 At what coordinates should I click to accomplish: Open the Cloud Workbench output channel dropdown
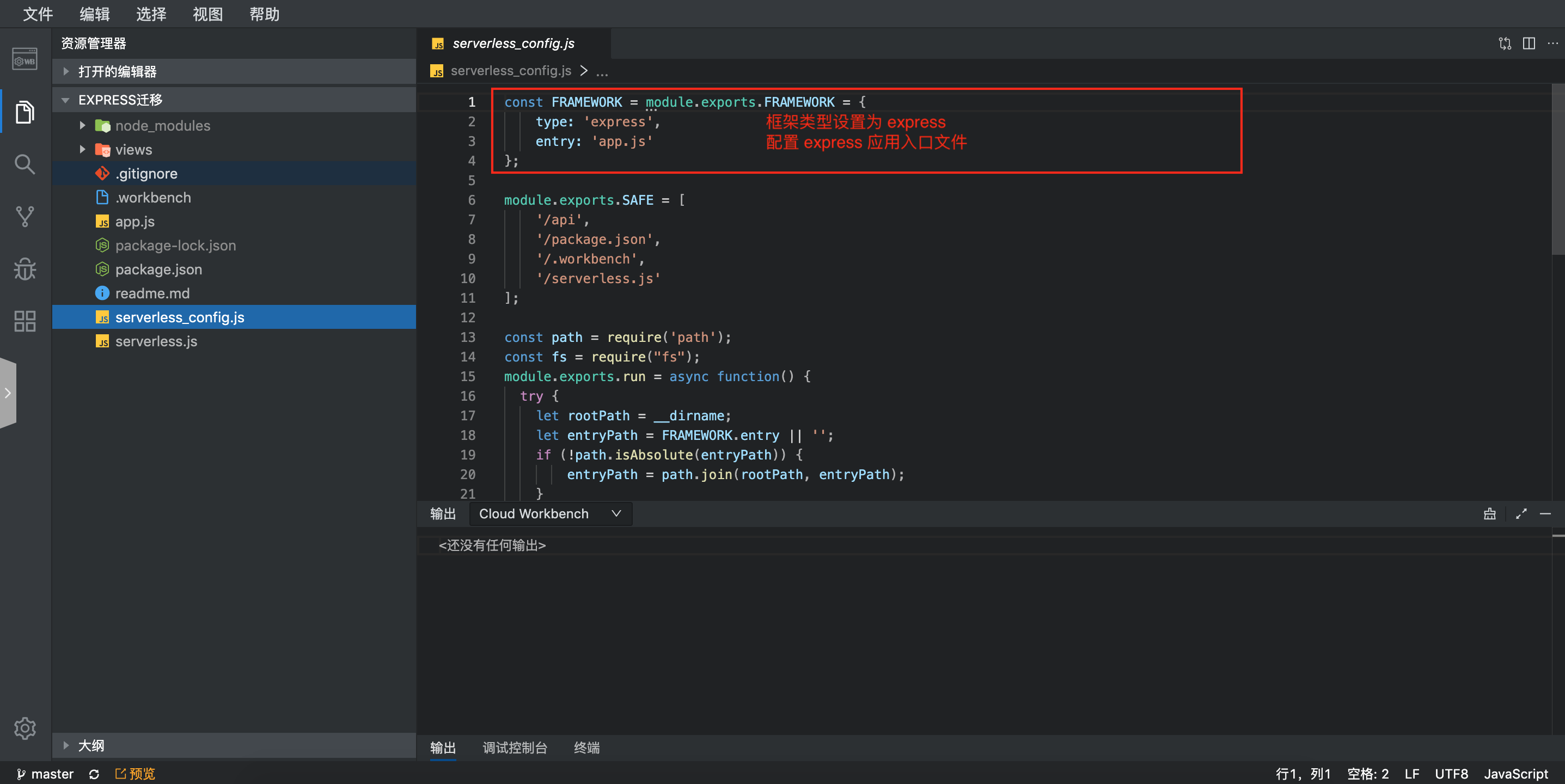coord(551,514)
